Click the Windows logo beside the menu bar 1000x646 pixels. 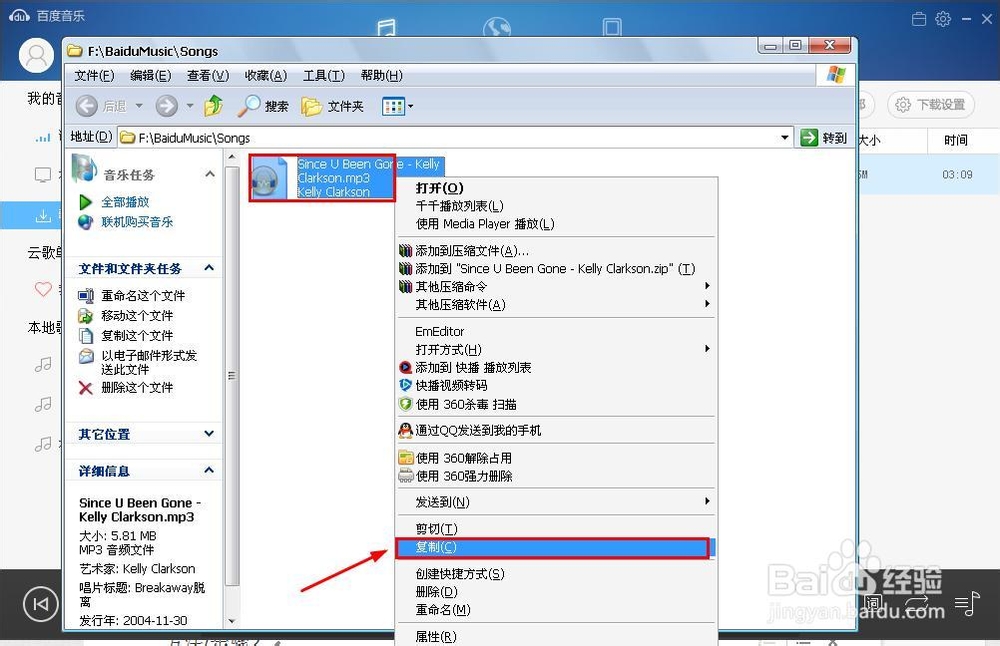(836, 74)
